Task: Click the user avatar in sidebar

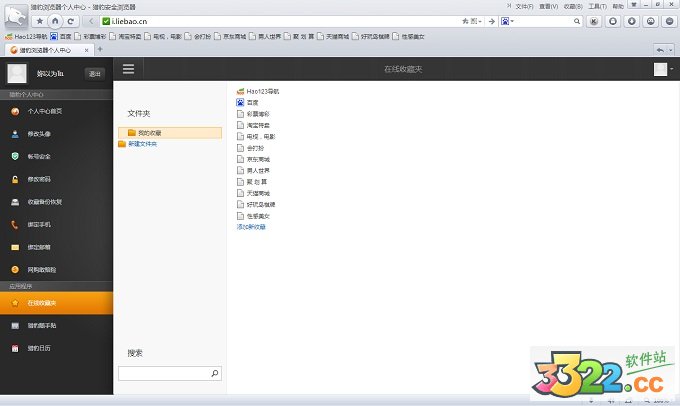Action: click(17, 73)
